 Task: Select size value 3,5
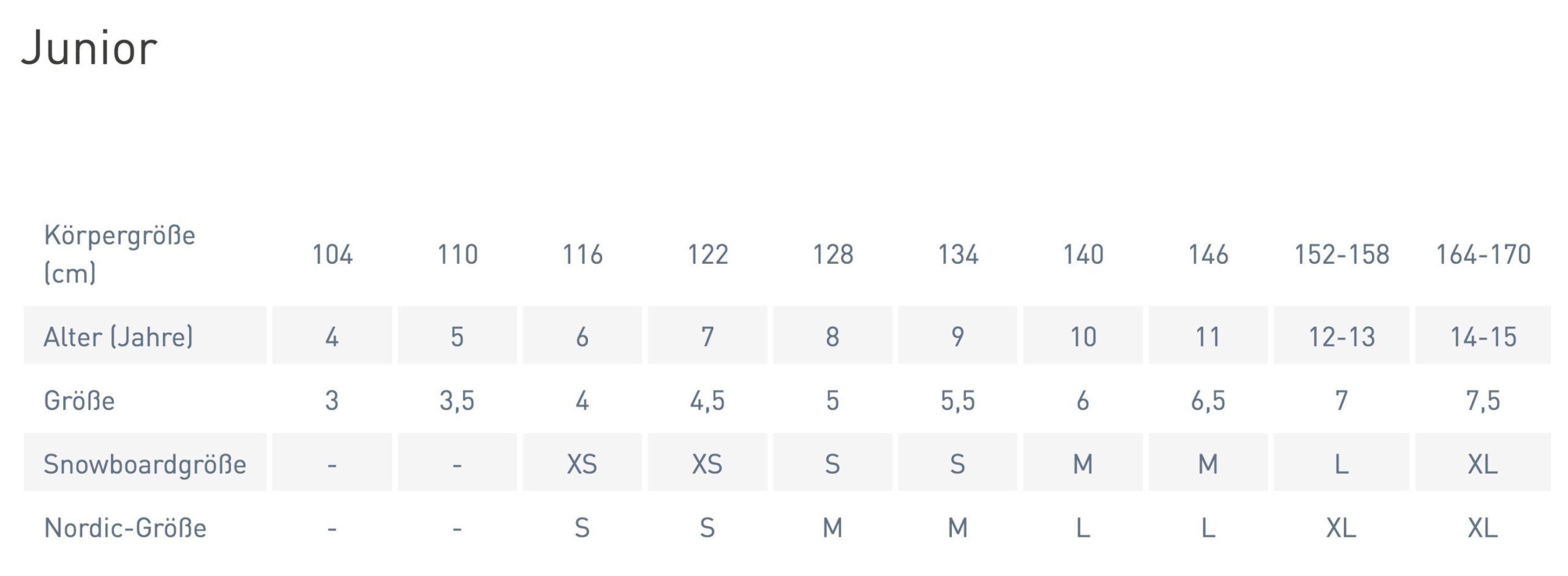pyautogui.click(x=457, y=401)
